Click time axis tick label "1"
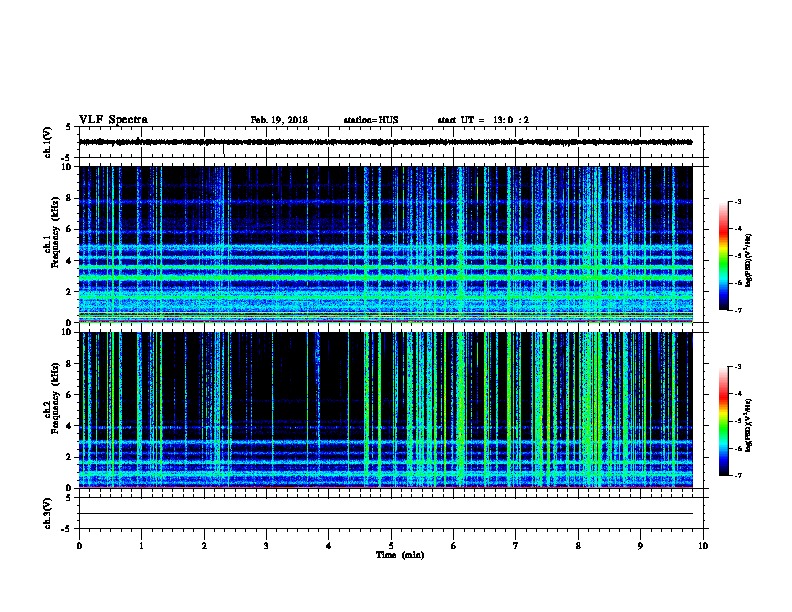Screen dimensions: 792x612 [141, 546]
